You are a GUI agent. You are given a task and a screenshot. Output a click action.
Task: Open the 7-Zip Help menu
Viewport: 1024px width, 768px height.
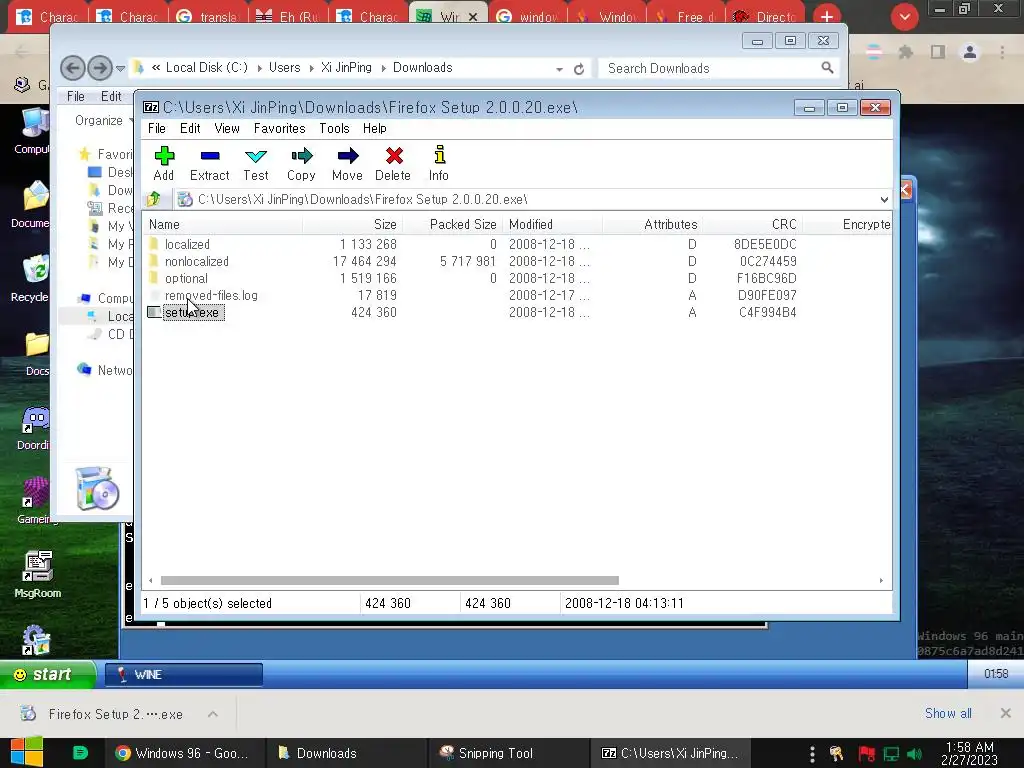tap(375, 129)
